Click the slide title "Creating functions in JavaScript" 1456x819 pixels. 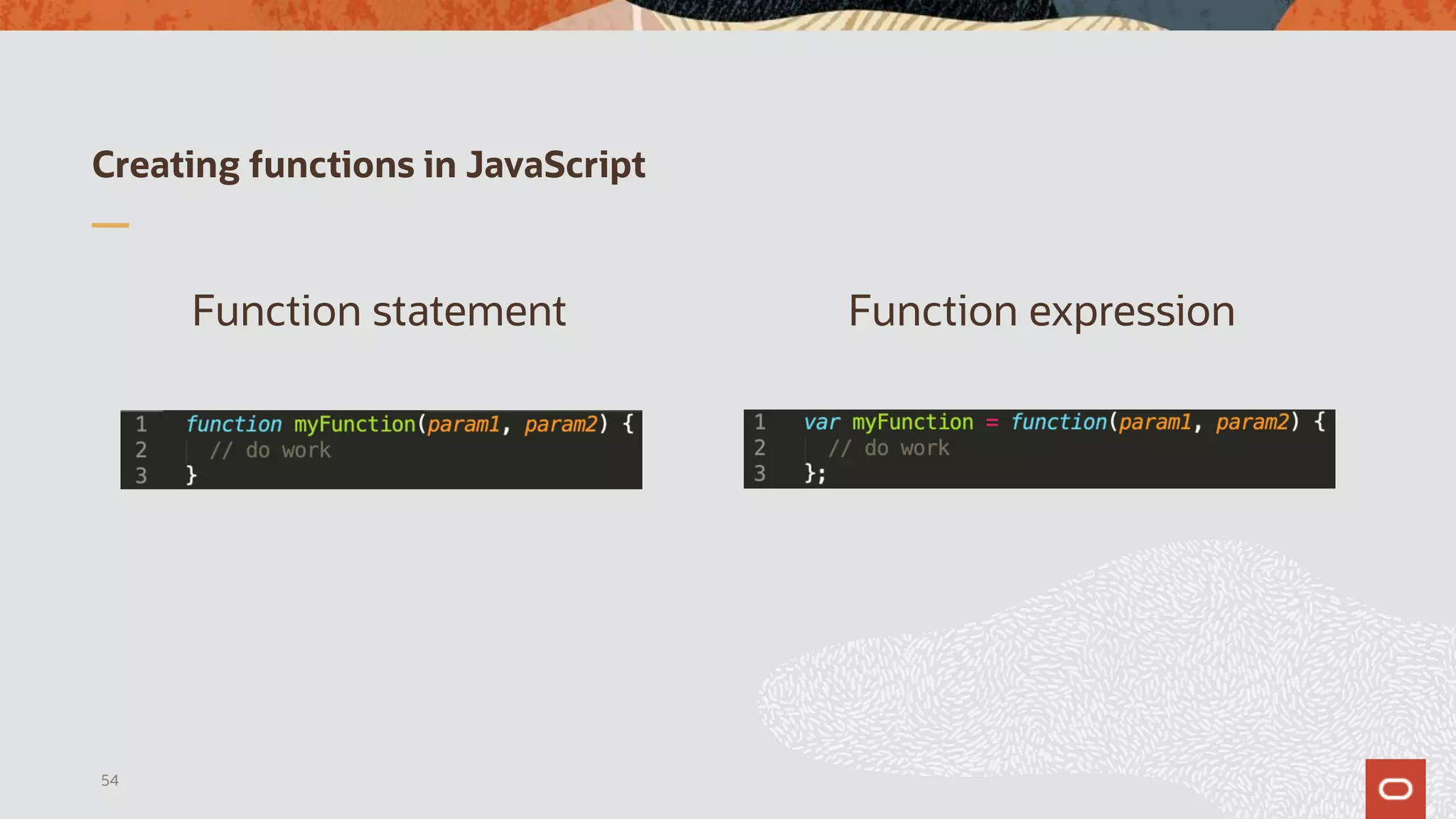point(368,165)
